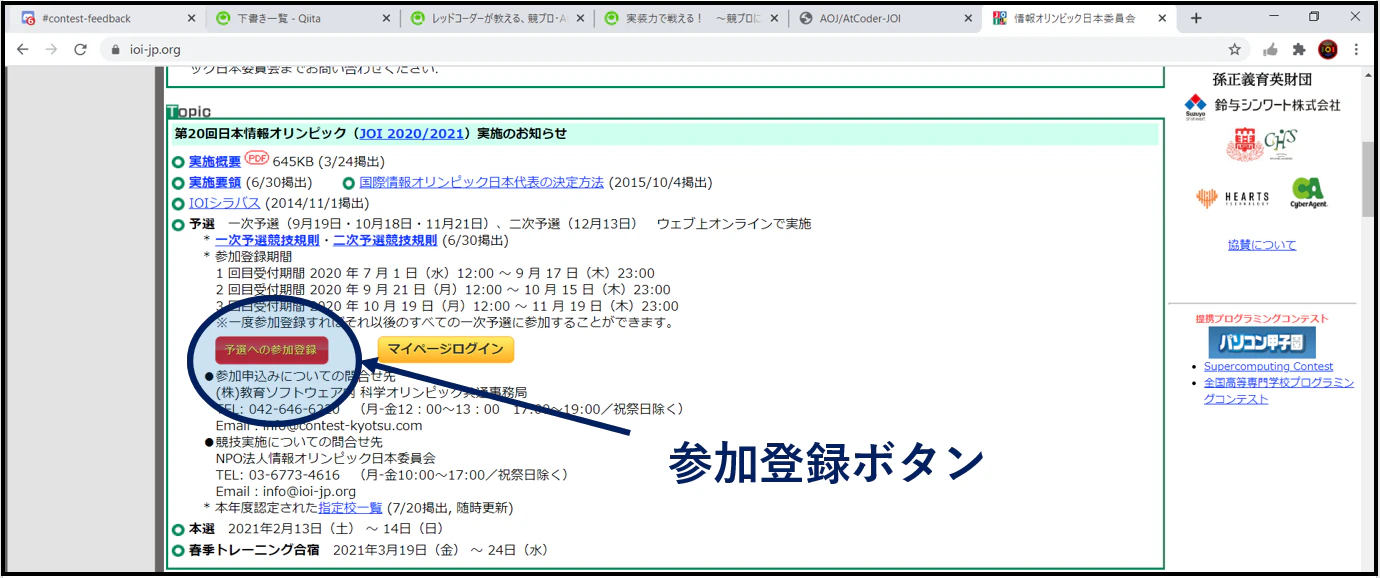Screen dimensions: 1380x578
Task: Open the 実施概要 link
Action: [215, 162]
